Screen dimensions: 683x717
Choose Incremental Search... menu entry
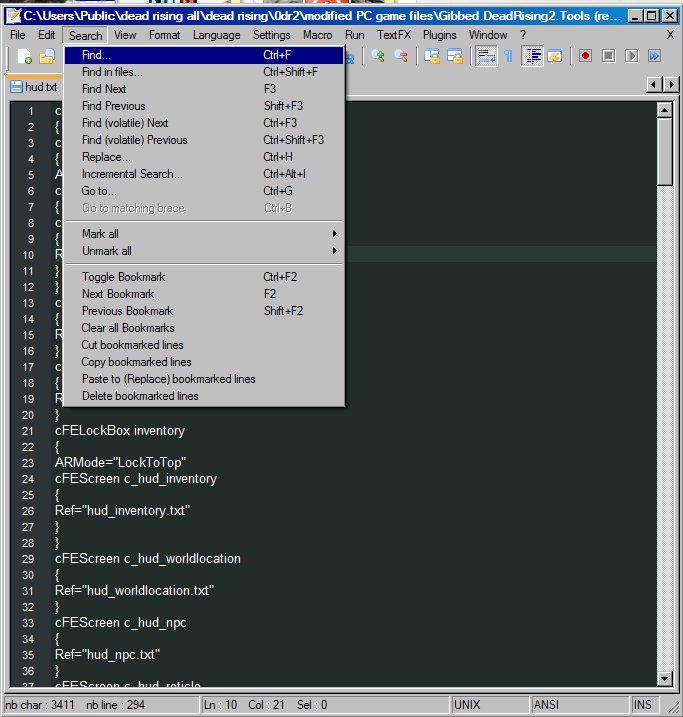(204, 174)
